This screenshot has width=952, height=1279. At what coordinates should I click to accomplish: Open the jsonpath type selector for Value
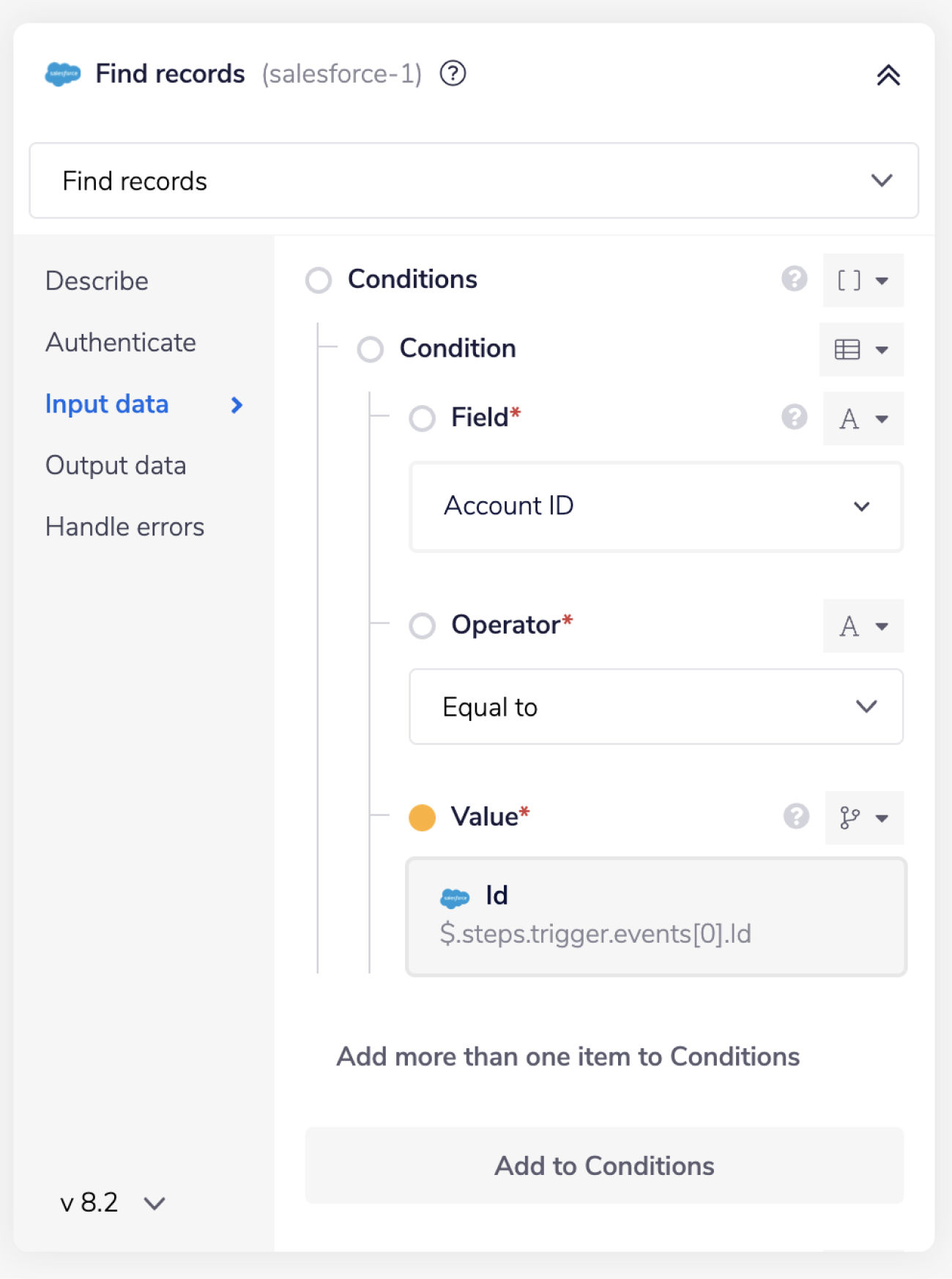(x=863, y=818)
